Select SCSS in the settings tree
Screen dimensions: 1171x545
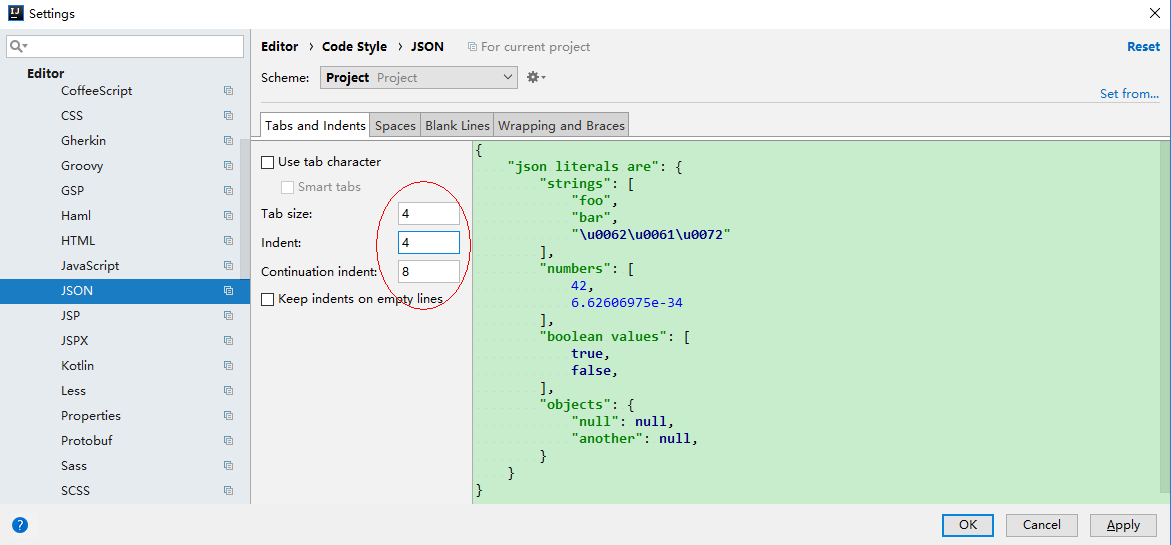(x=75, y=491)
